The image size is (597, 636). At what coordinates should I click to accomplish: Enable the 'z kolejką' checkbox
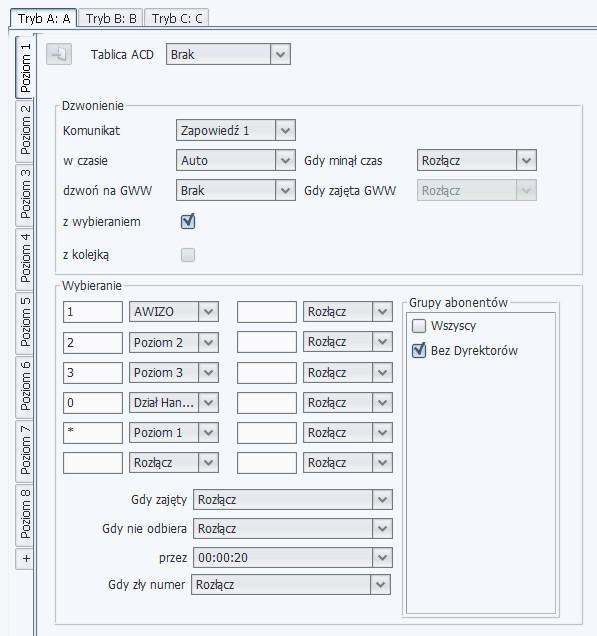pyautogui.click(x=188, y=255)
